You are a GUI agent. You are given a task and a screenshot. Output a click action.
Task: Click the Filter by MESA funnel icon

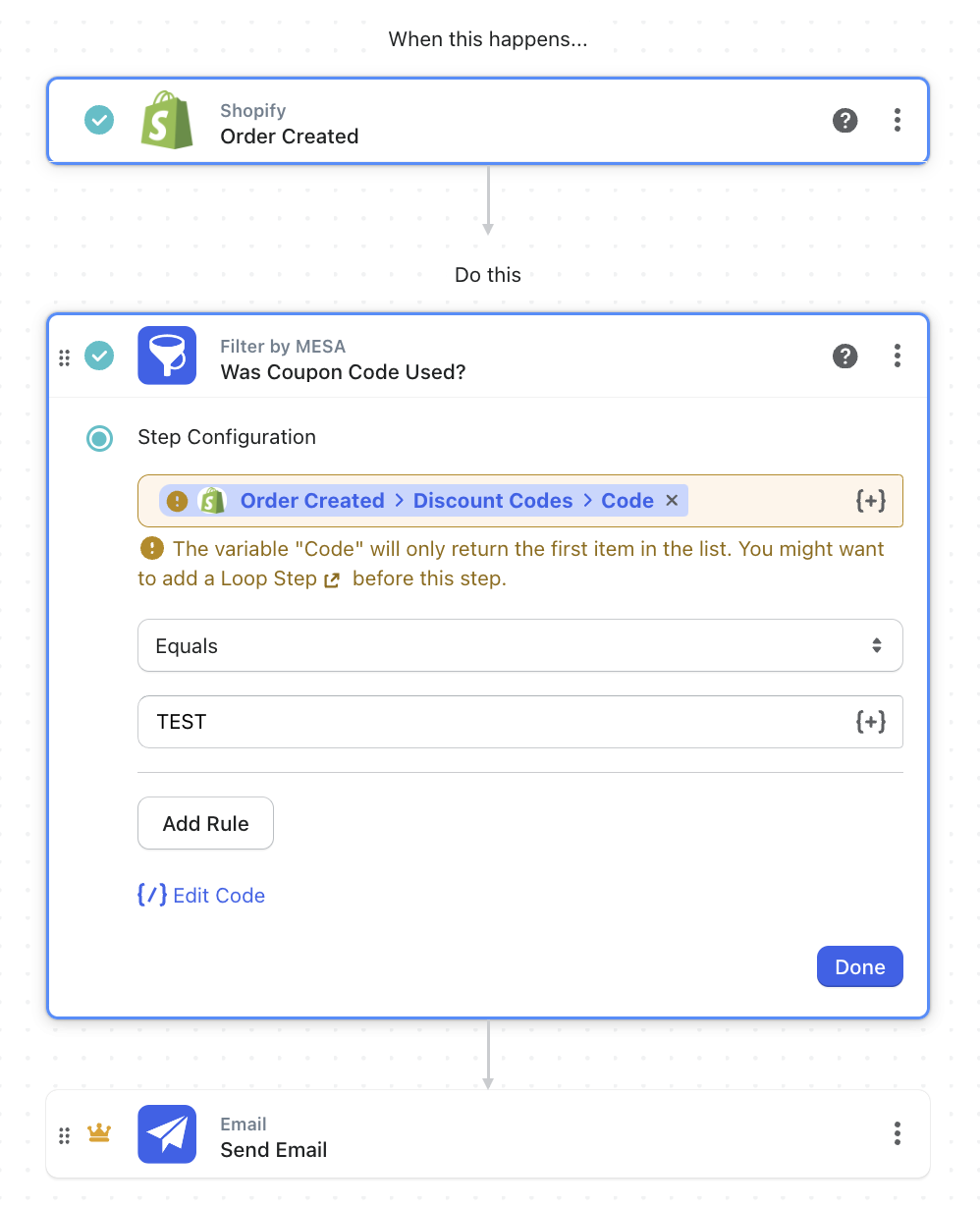pyautogui.click(x=167, y=356)
